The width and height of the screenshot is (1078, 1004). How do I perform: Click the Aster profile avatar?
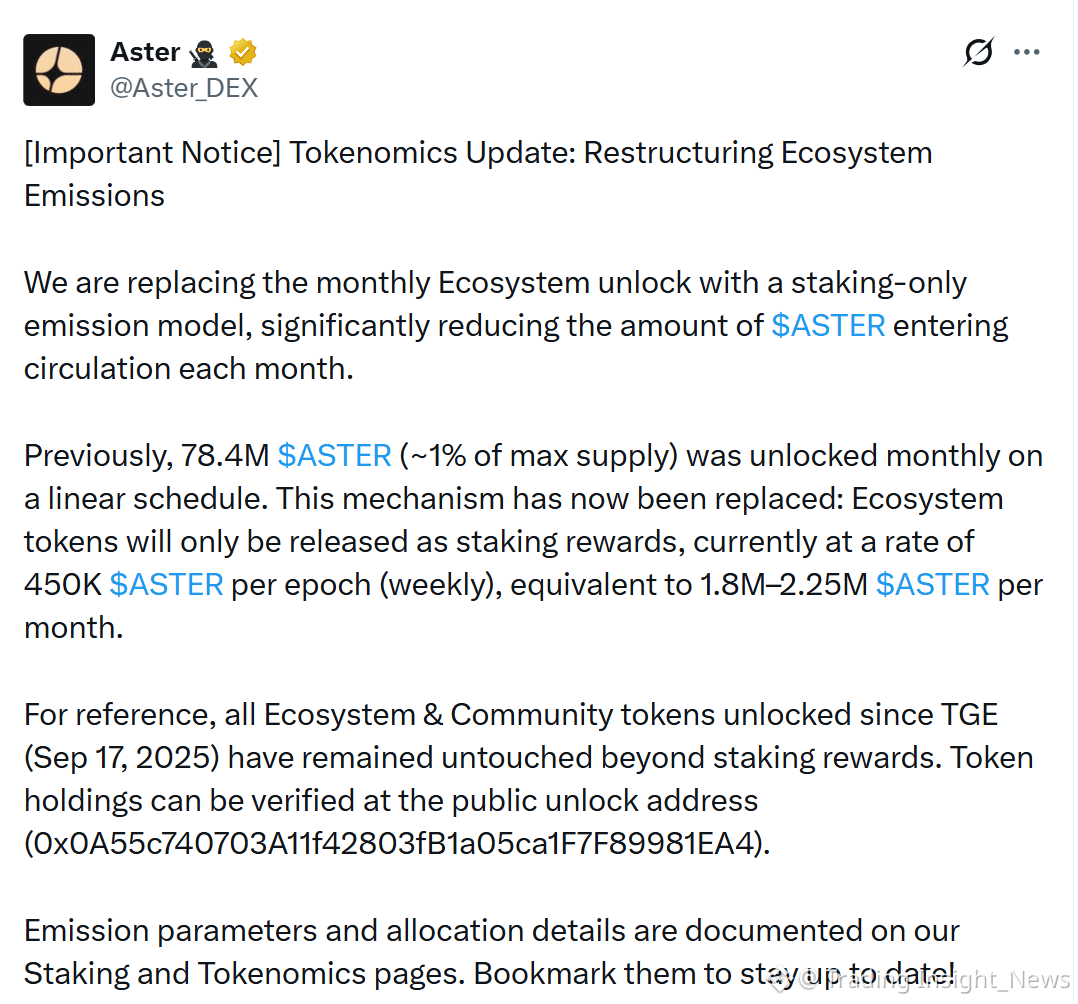(x=59, y=70)
